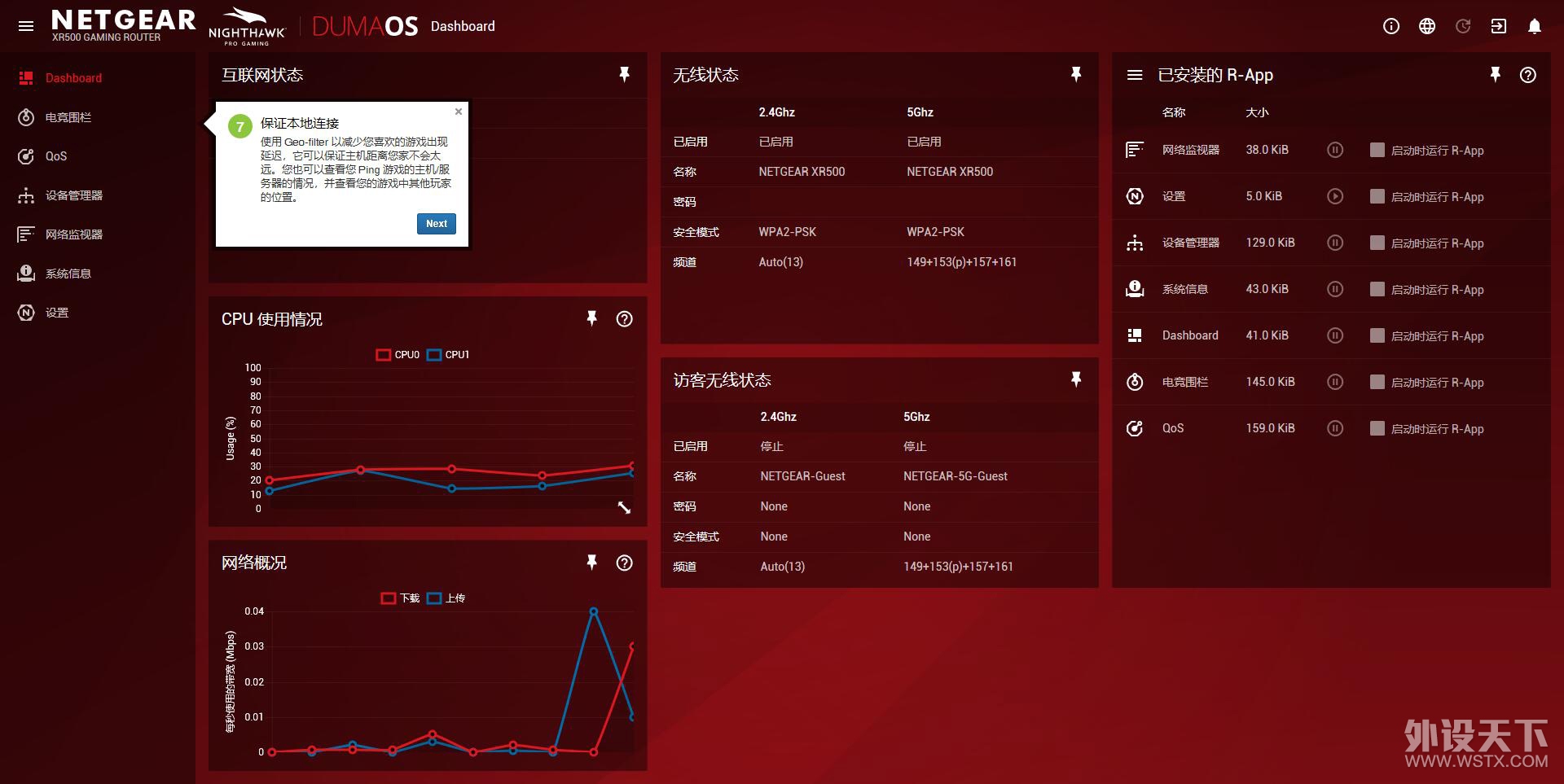Viewport: 1564px width, 784px height.
Task: Toggle run-on-startup for QoS
Action: click(1377, 428)
